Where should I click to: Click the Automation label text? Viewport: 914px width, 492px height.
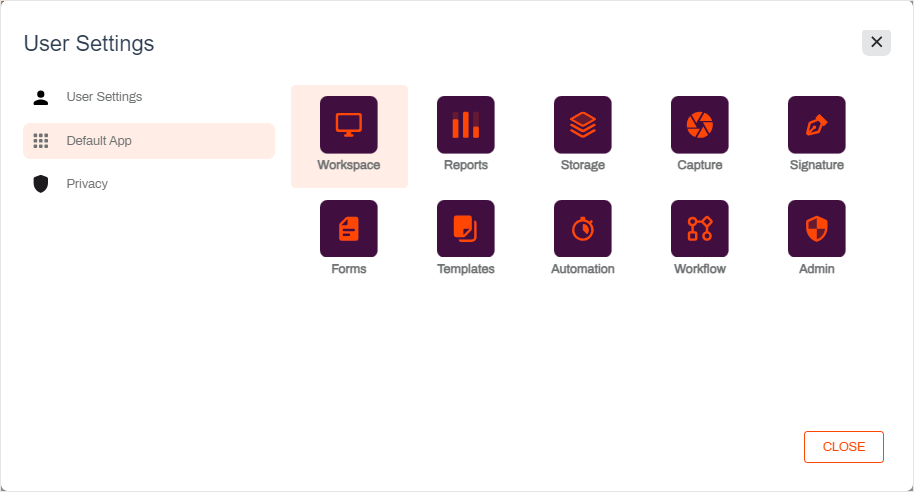(583, 269)
